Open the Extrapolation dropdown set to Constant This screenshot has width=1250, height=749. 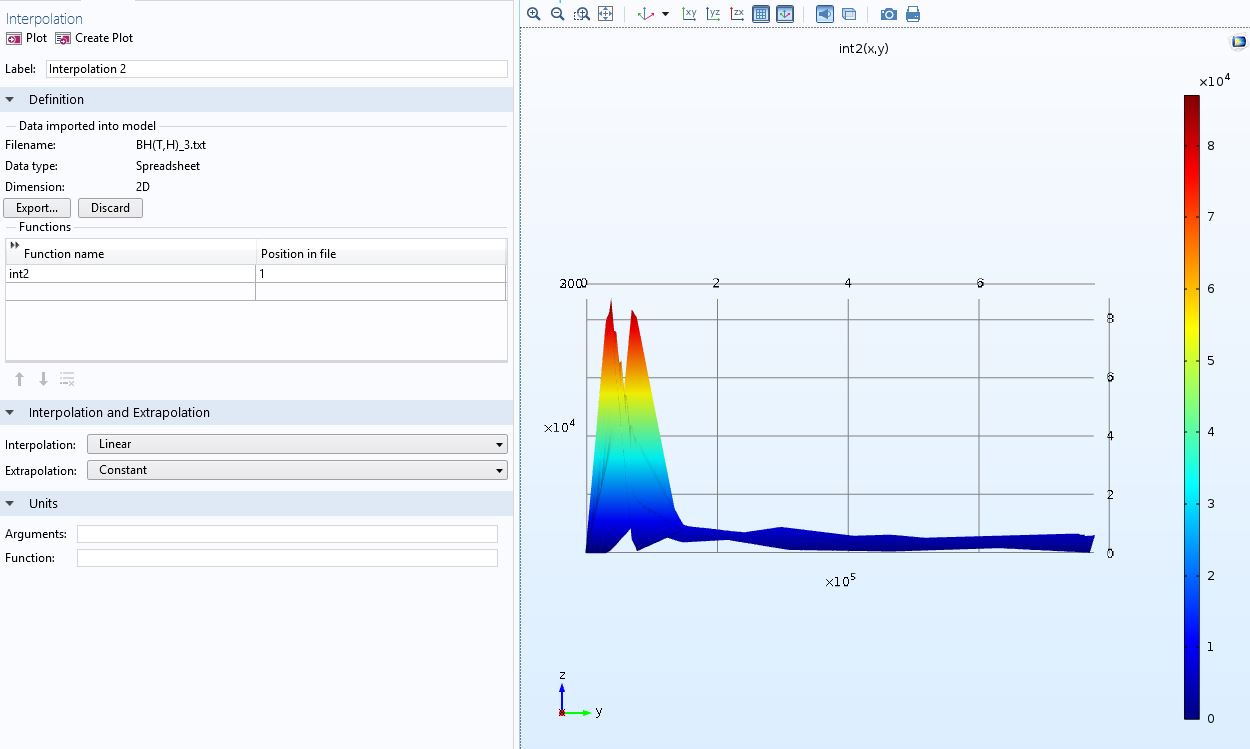point(296,470)
